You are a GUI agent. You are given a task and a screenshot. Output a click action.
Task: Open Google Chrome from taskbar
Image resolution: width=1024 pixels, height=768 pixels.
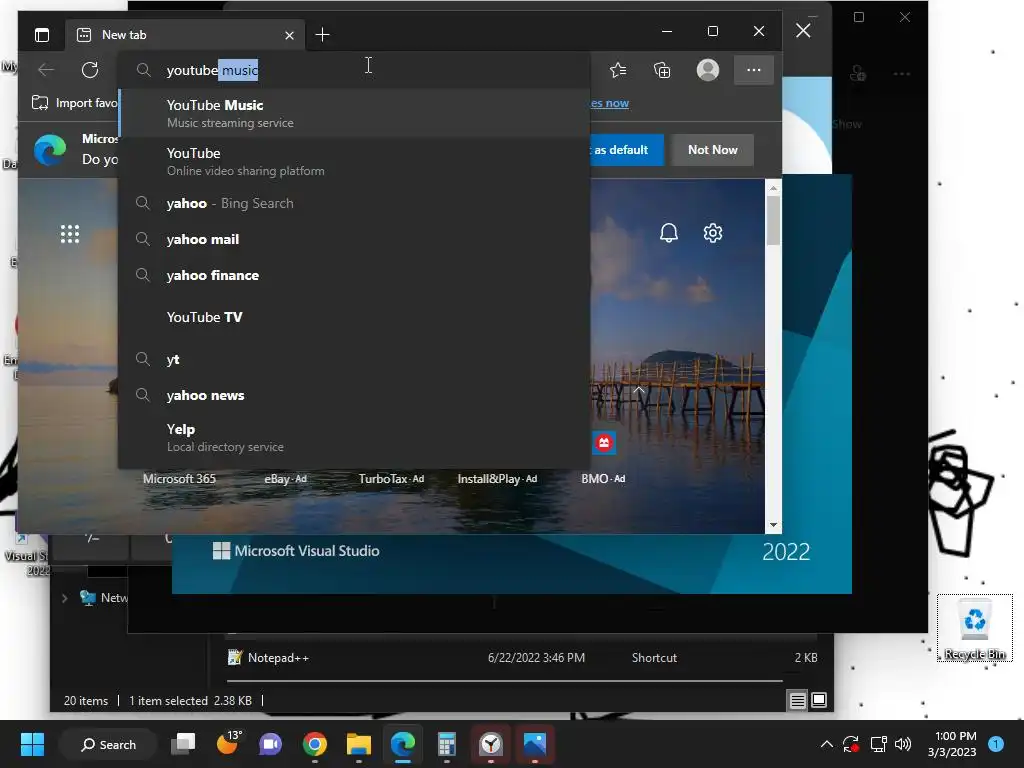tap(315, 744)
